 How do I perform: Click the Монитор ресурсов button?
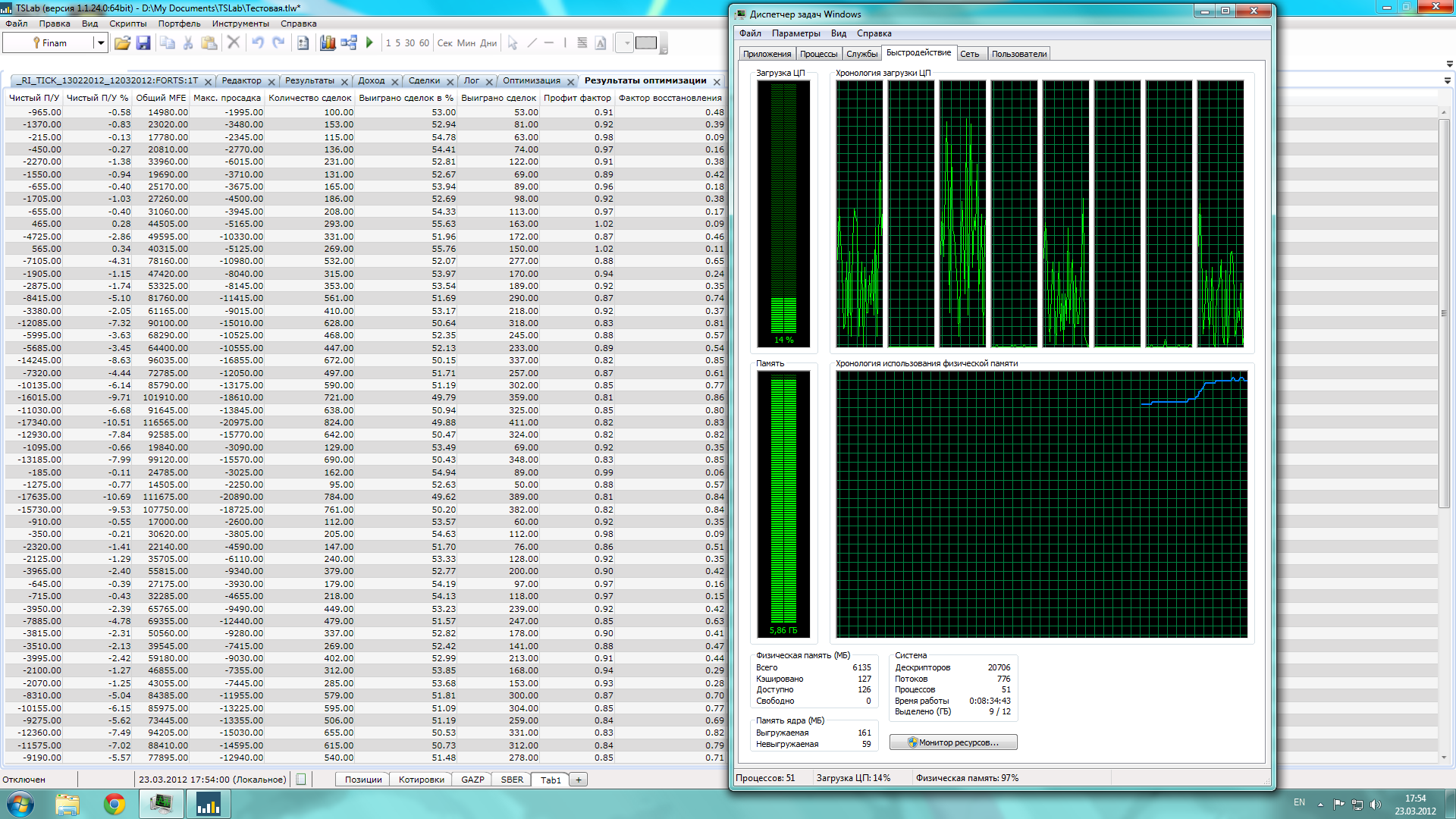pyautogui.click(x=953, y=742)
